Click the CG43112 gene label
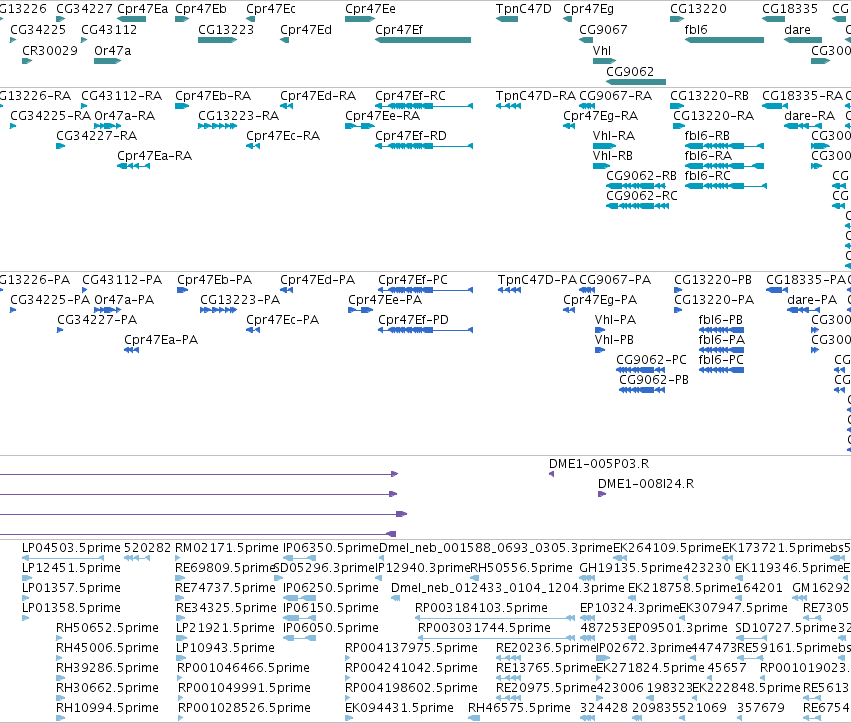Screen dimensions: 851x723 pyautogui.click(x=109, y=30)
